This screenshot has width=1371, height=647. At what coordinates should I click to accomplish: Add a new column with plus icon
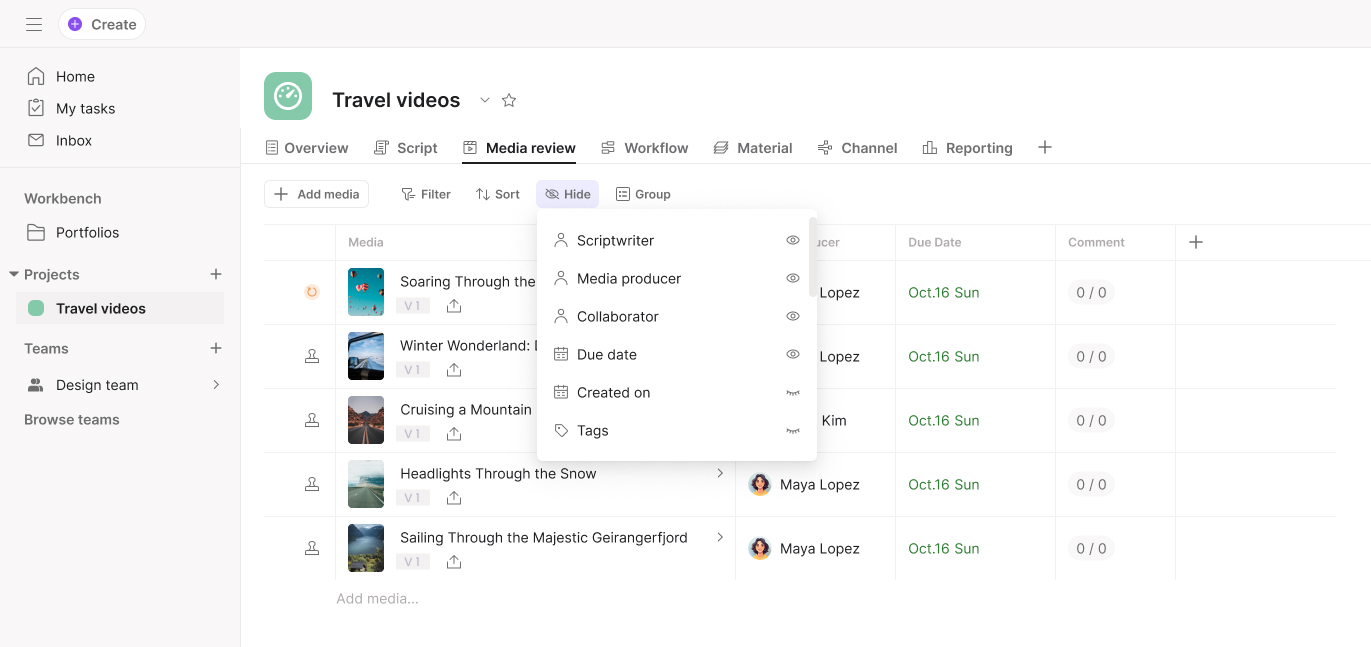click(x=1195, y=242)
